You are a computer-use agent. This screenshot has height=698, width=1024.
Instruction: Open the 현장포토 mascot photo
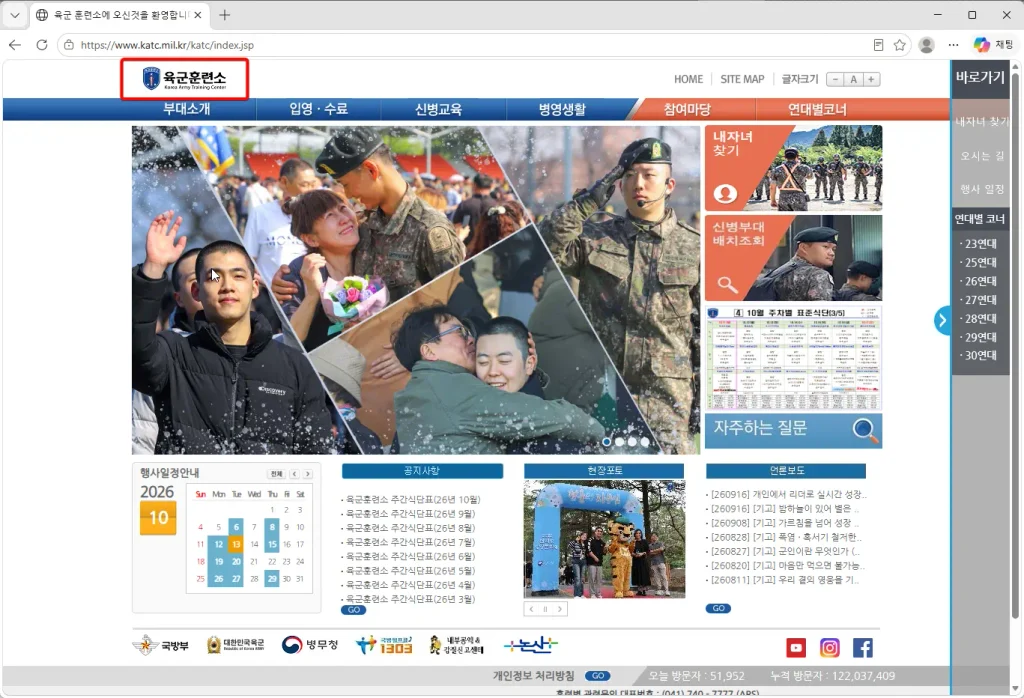605,539
